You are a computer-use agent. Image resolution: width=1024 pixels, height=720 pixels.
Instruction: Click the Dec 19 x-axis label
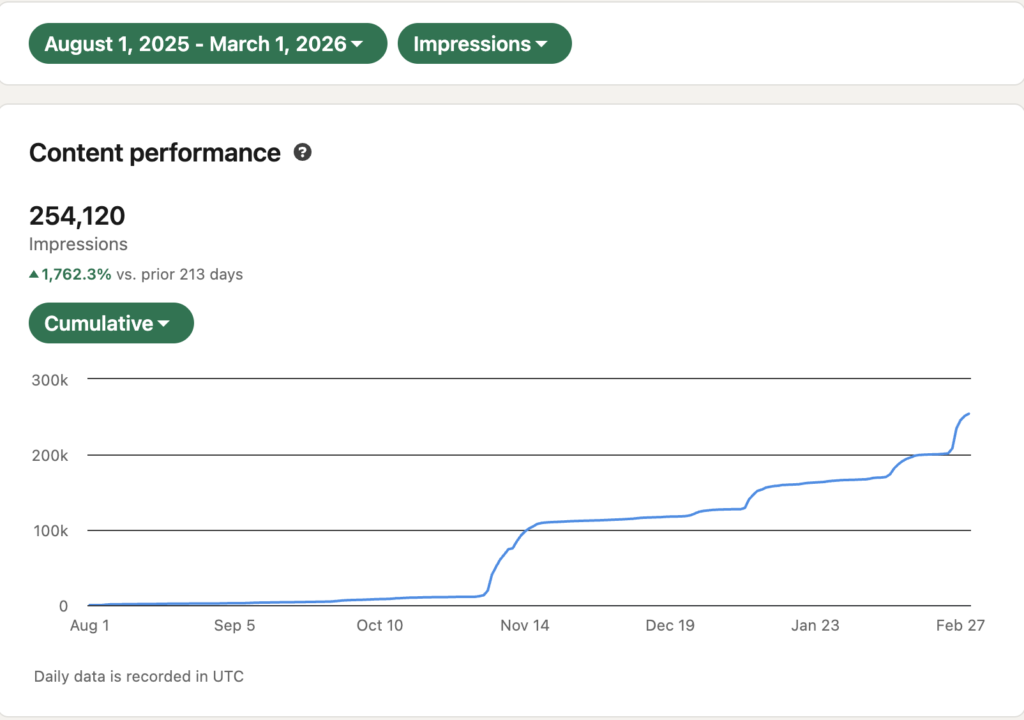pos(669,626)
